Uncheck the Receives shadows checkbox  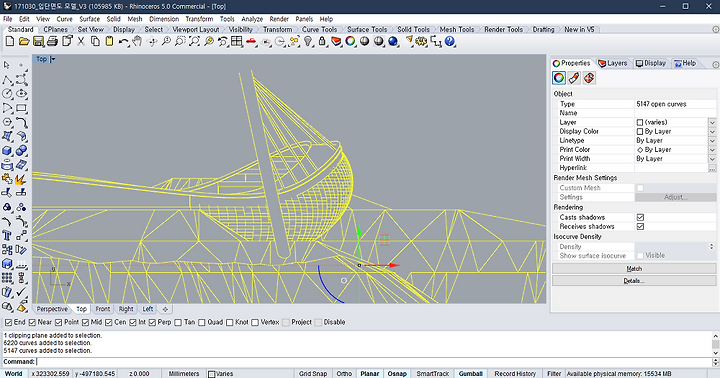640,226
